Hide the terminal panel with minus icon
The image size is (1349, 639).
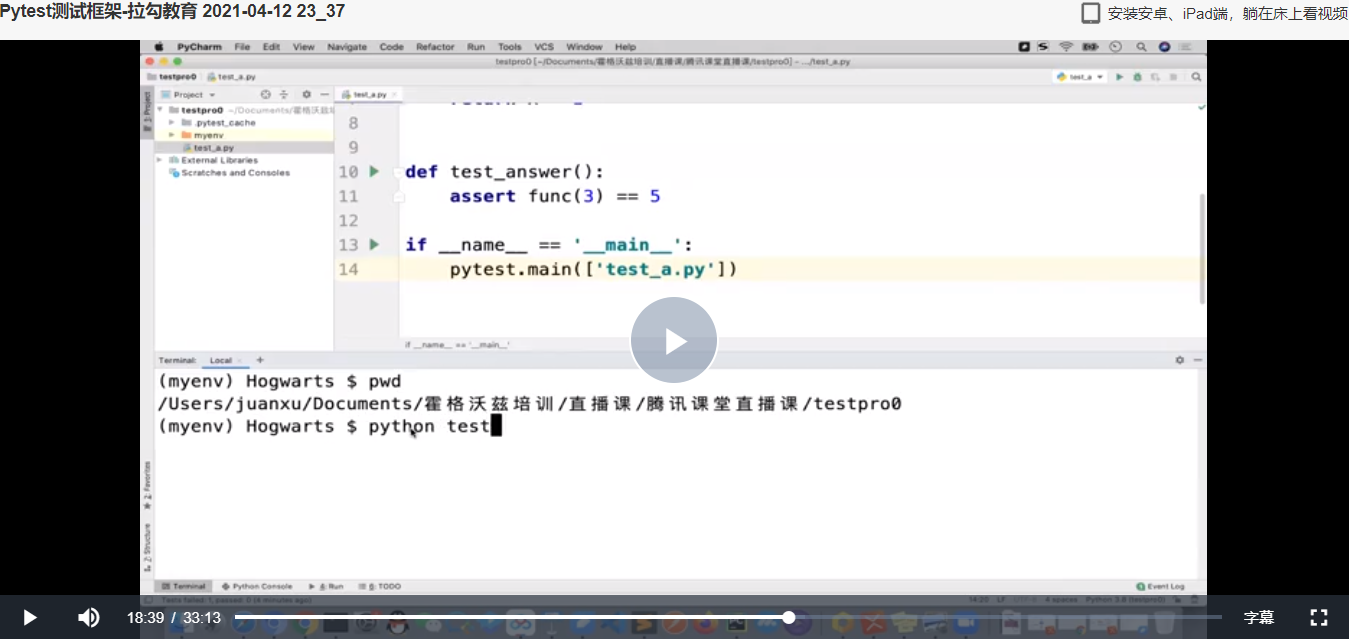pyautogui.click(x=1197, y=360)
